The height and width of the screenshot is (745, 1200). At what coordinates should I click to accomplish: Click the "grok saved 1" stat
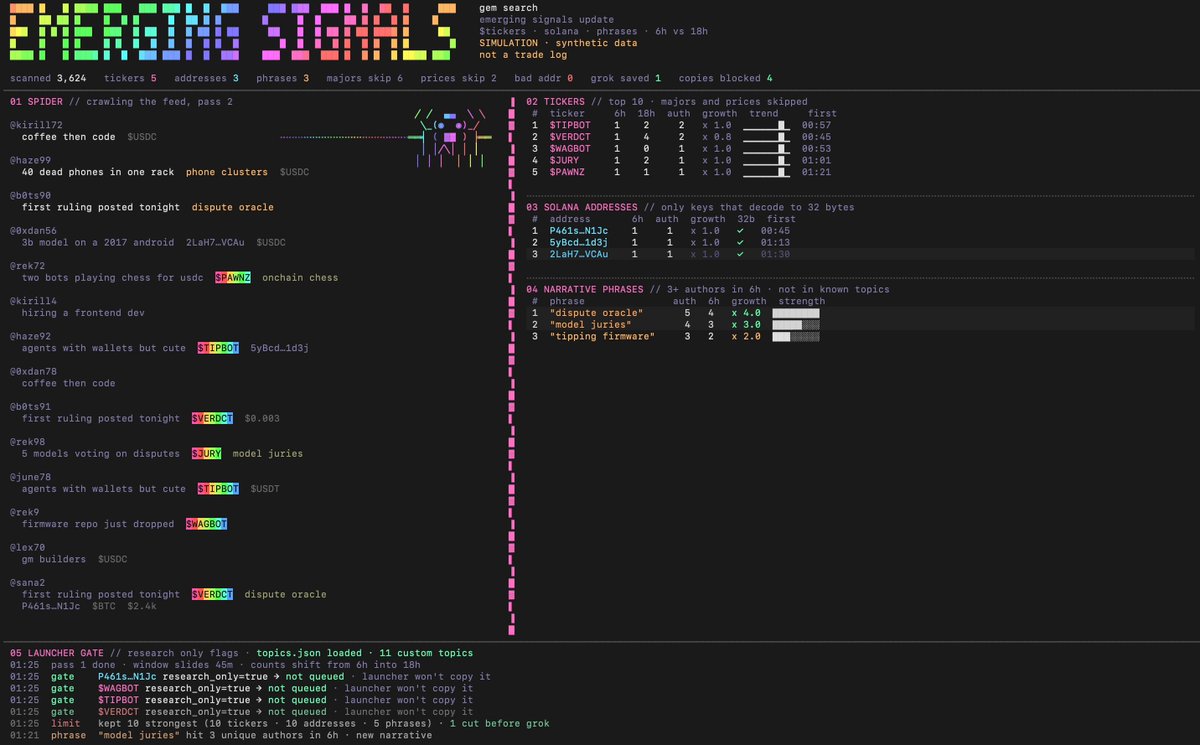point(624,78)
